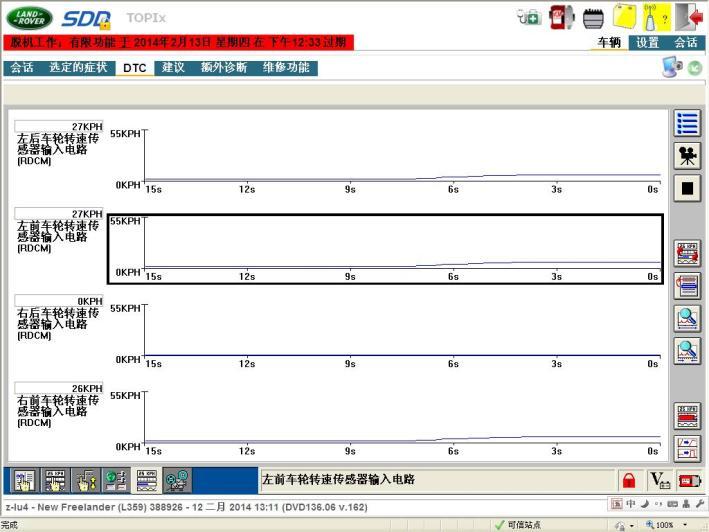Click the red vehicle interface device icon
This screenshot has width=709, height=532.
[x=562, y=18]
